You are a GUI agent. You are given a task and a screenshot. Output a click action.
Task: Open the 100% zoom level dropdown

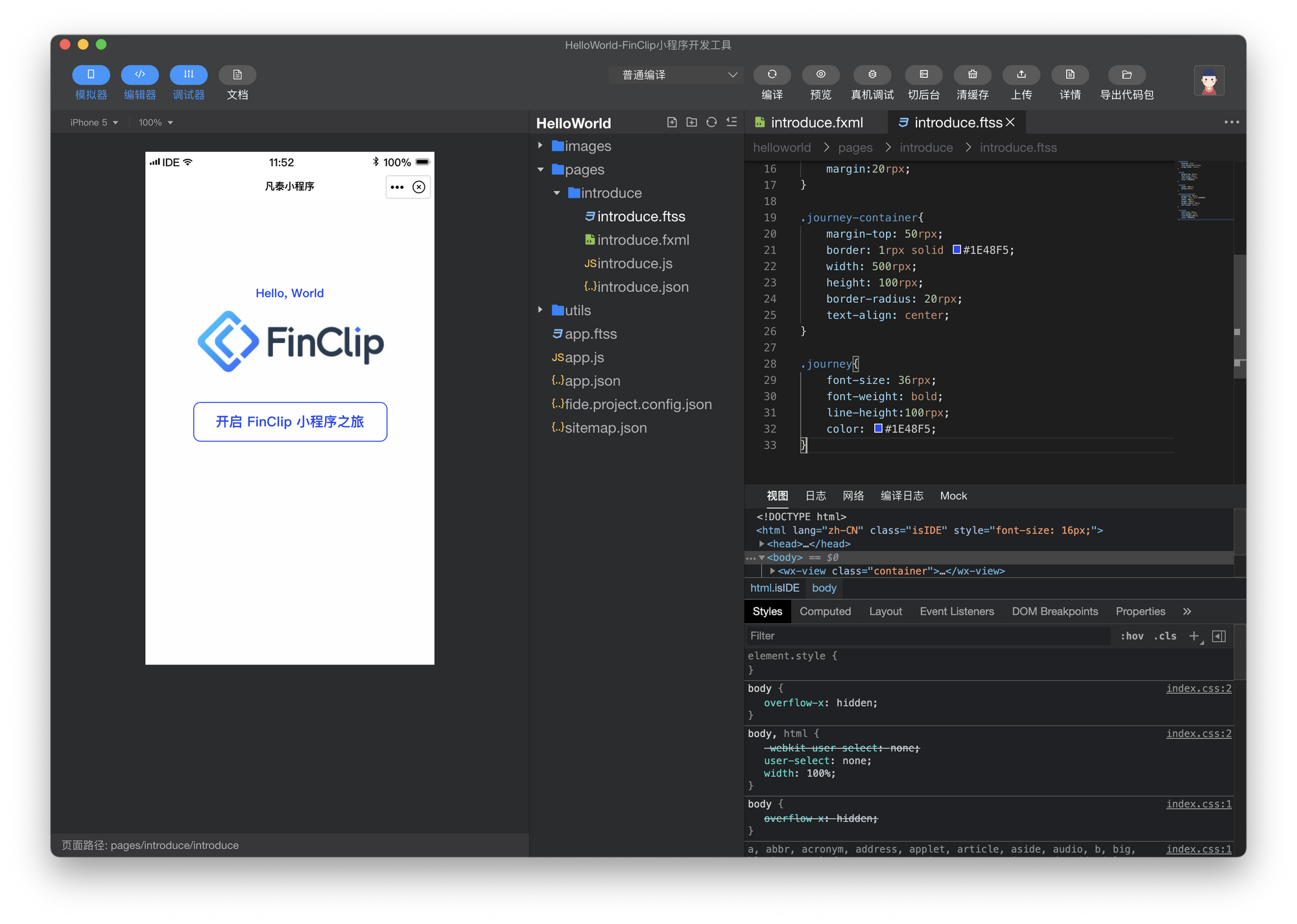[156, 123]
